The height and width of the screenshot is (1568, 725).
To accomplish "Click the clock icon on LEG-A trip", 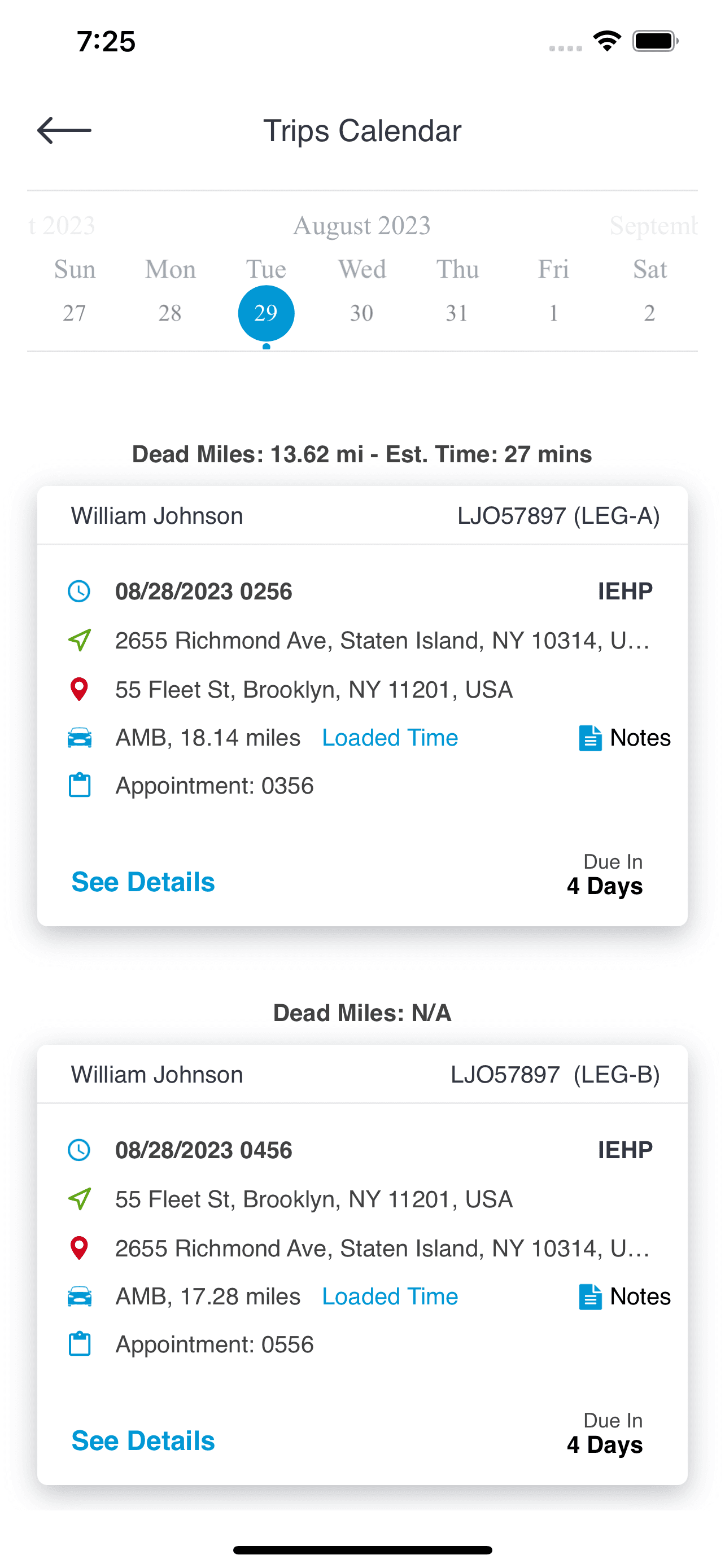I will tap(79, 591).
